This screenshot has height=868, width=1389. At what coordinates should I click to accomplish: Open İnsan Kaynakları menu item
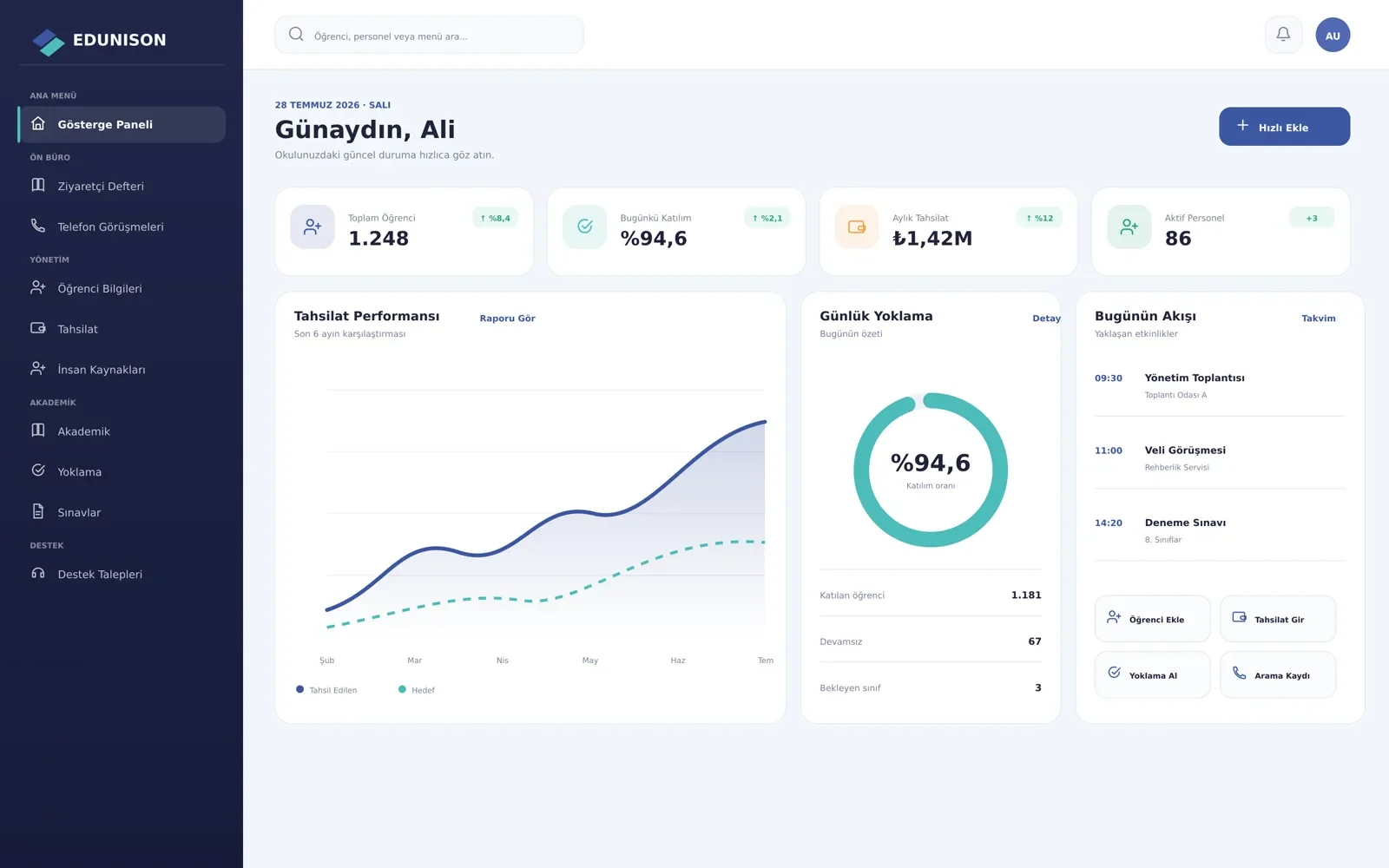[x=122, y=370]
